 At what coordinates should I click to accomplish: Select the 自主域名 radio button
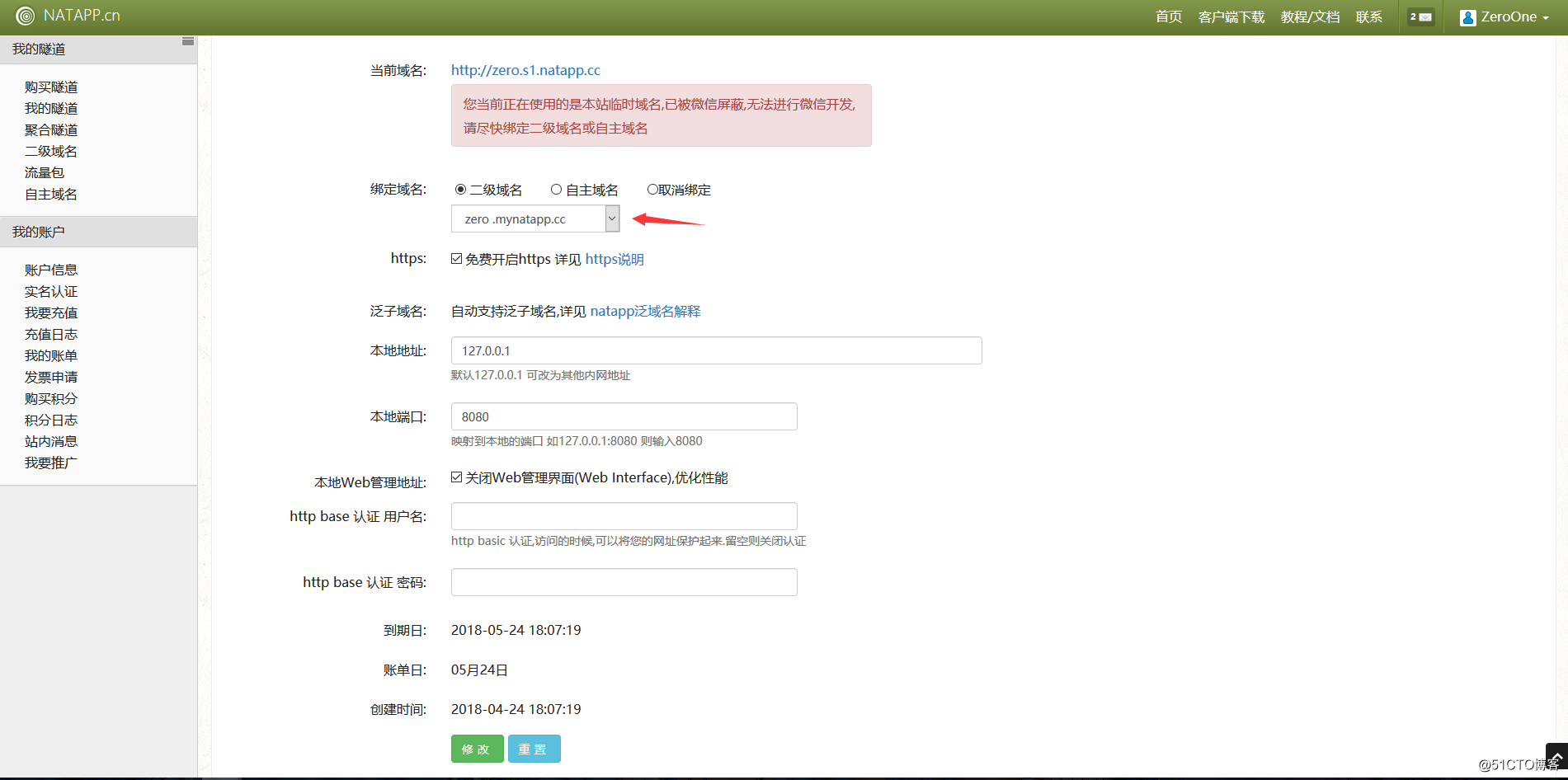556,190
